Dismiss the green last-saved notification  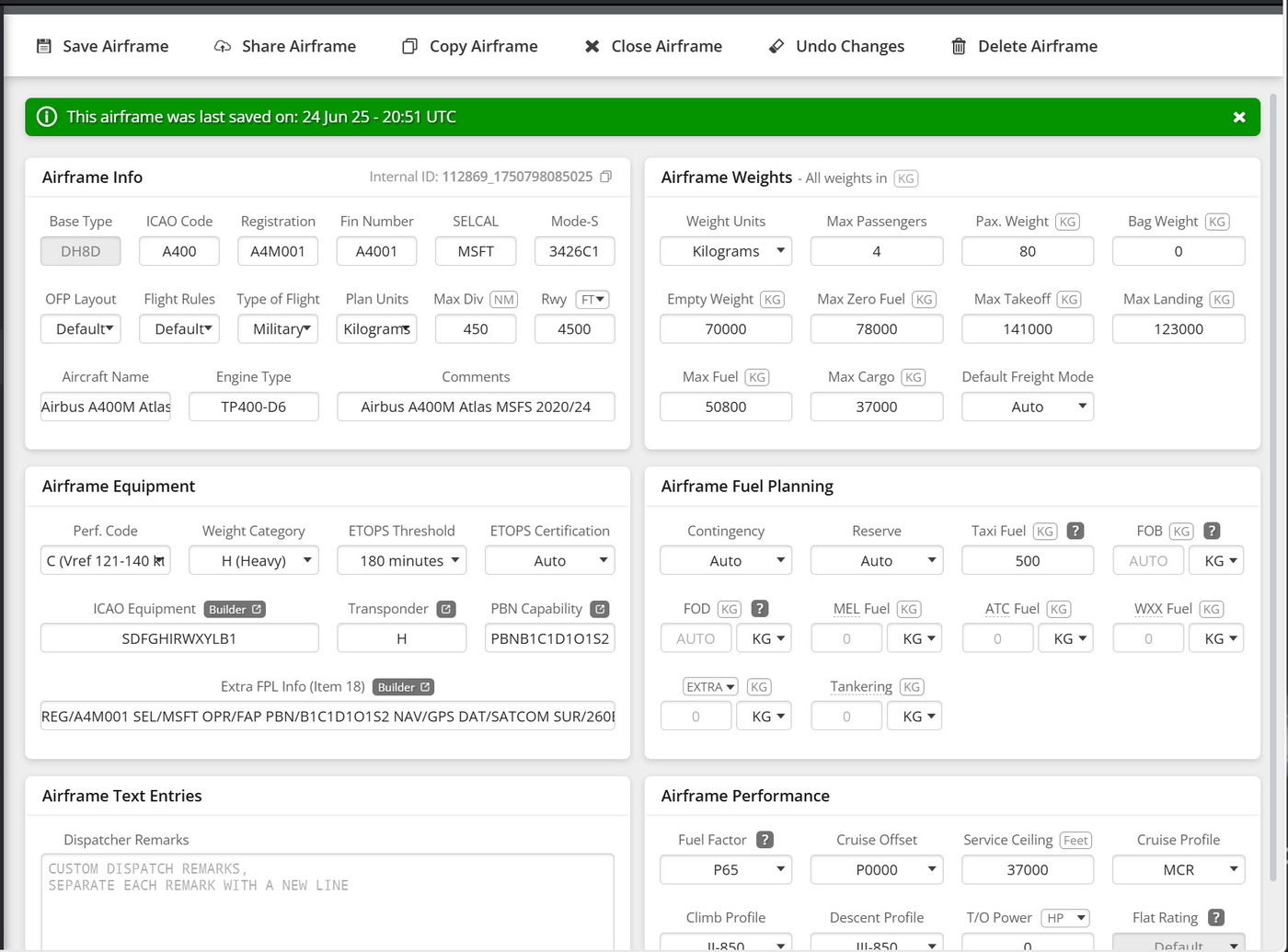1239,117
